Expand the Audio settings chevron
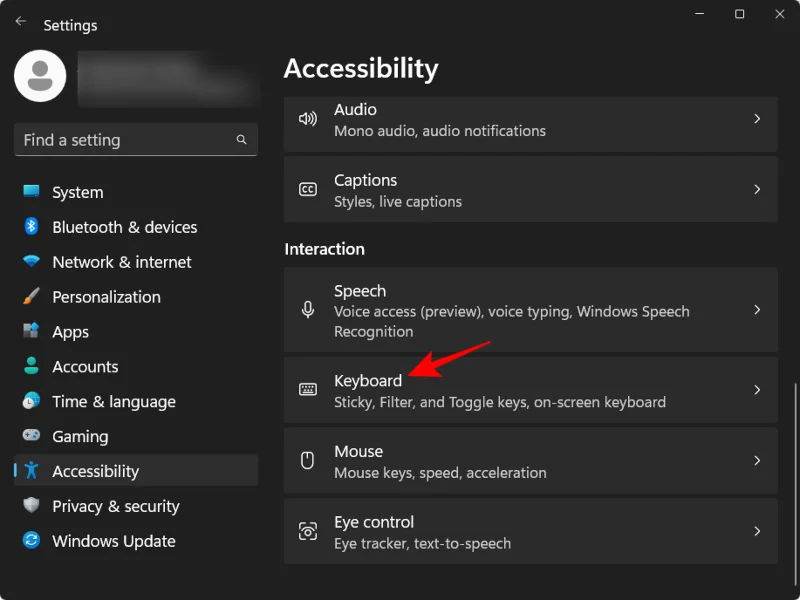 [x=757, y=119]
